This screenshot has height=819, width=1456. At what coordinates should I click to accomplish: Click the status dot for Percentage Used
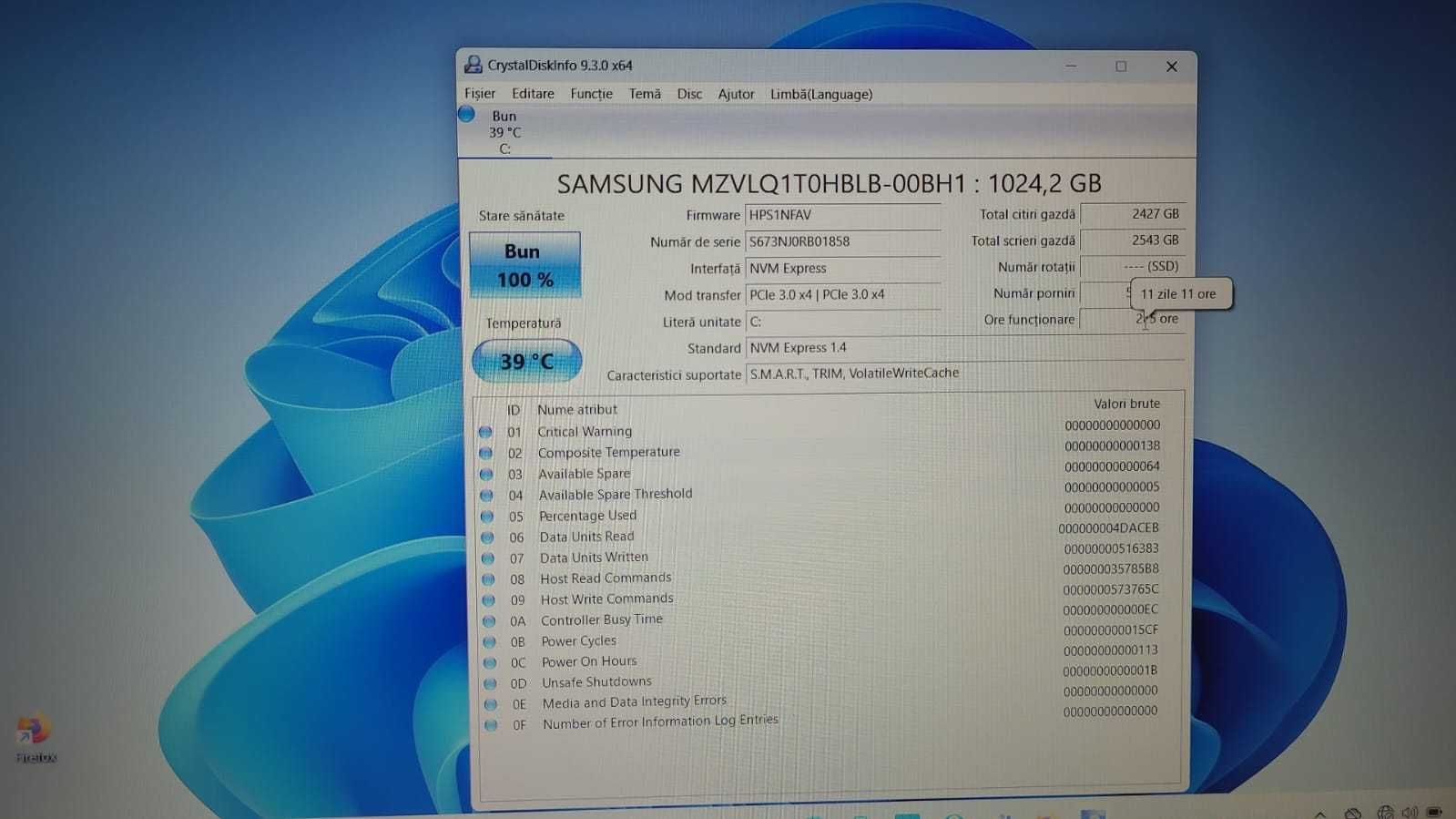tap(487, 517)
